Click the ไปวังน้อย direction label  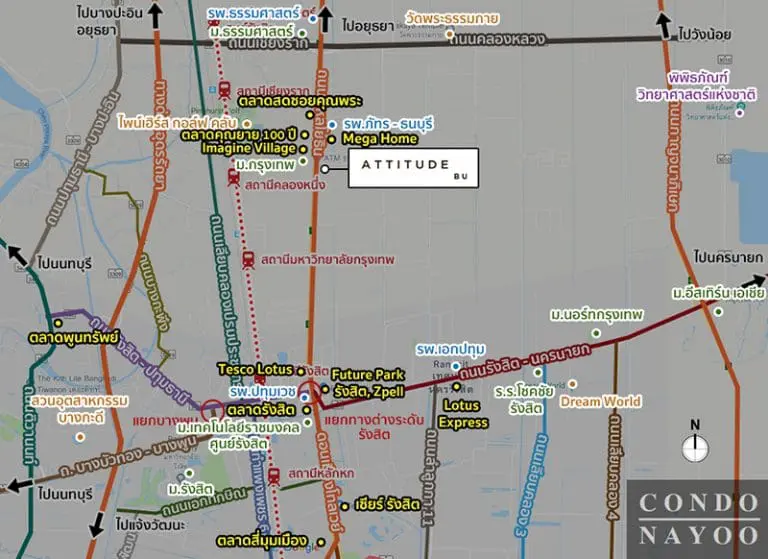[705, 34]
